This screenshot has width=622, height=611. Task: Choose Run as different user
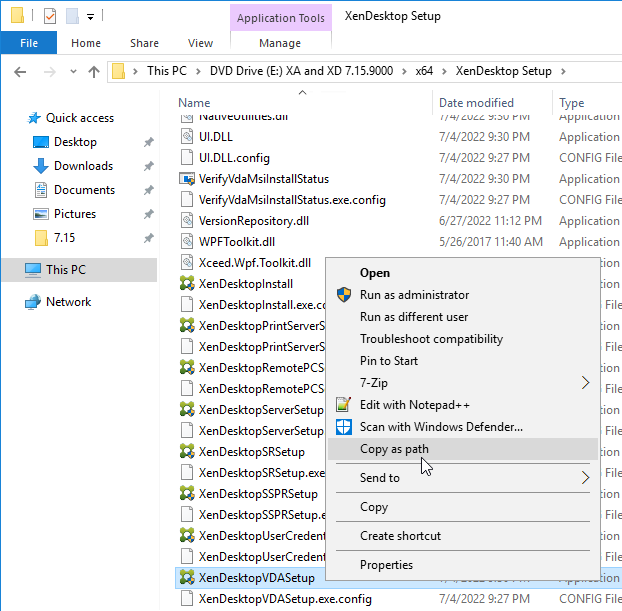pyautogui.click(x=463, y=317)
